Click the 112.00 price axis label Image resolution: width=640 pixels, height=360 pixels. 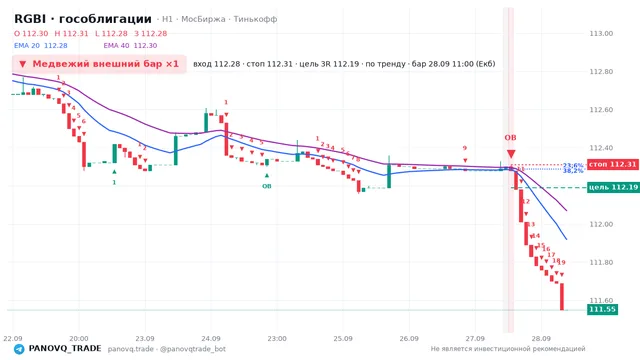tap(601, 224)
